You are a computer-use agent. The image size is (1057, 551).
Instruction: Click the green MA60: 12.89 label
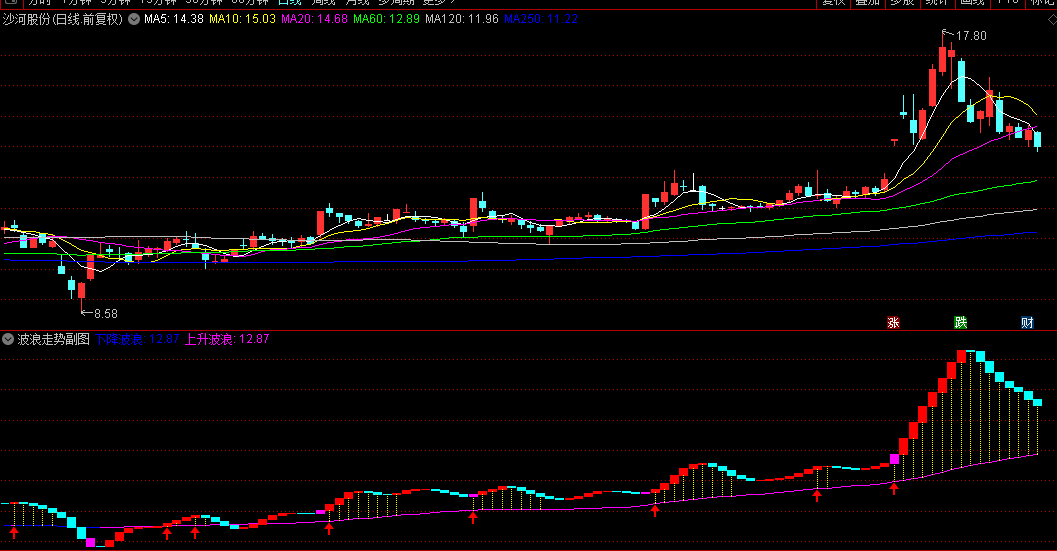(x=386, y=19)
